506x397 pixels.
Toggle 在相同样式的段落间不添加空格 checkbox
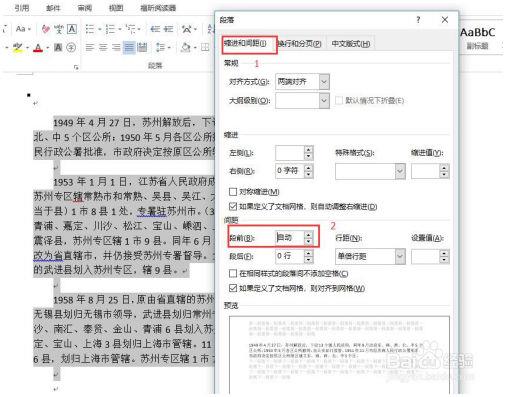[x=233, y=273]
